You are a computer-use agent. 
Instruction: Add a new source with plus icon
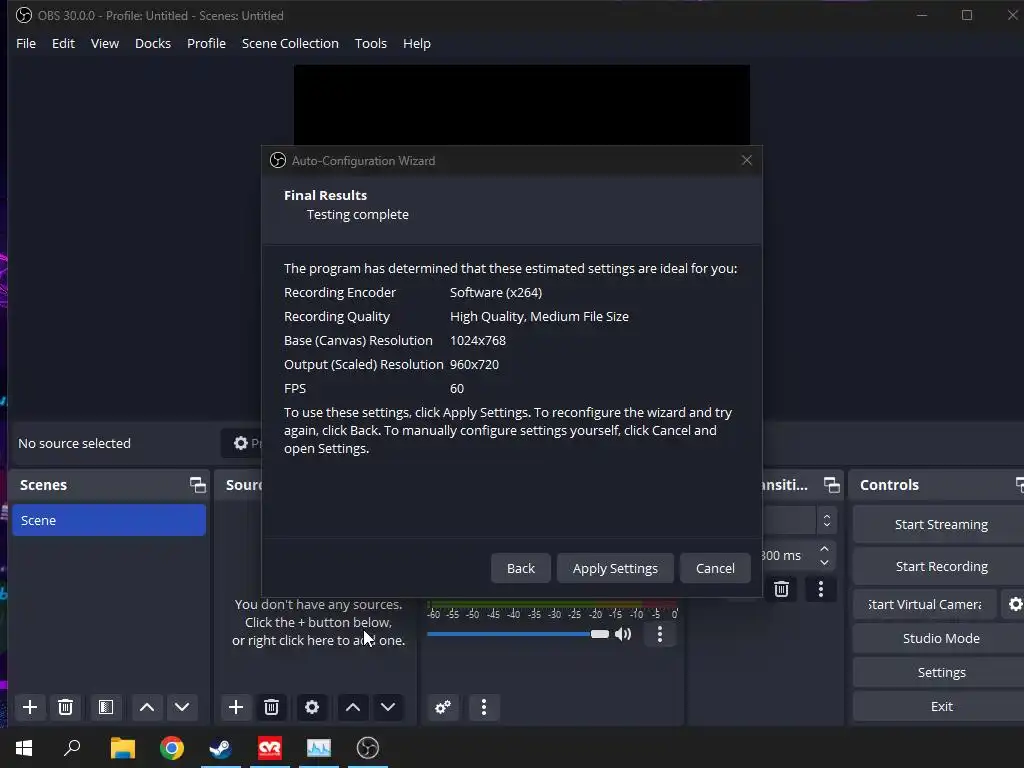pos(236,707)
